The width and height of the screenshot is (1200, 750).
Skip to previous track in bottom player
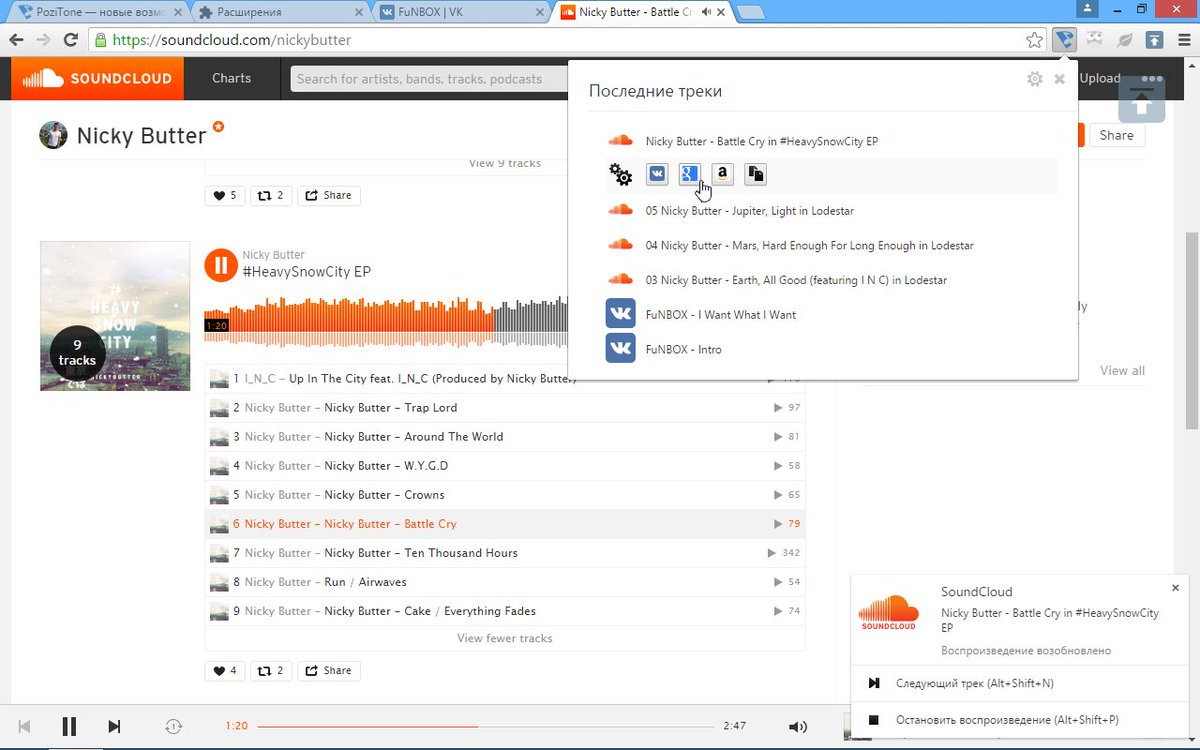[25, 726]
